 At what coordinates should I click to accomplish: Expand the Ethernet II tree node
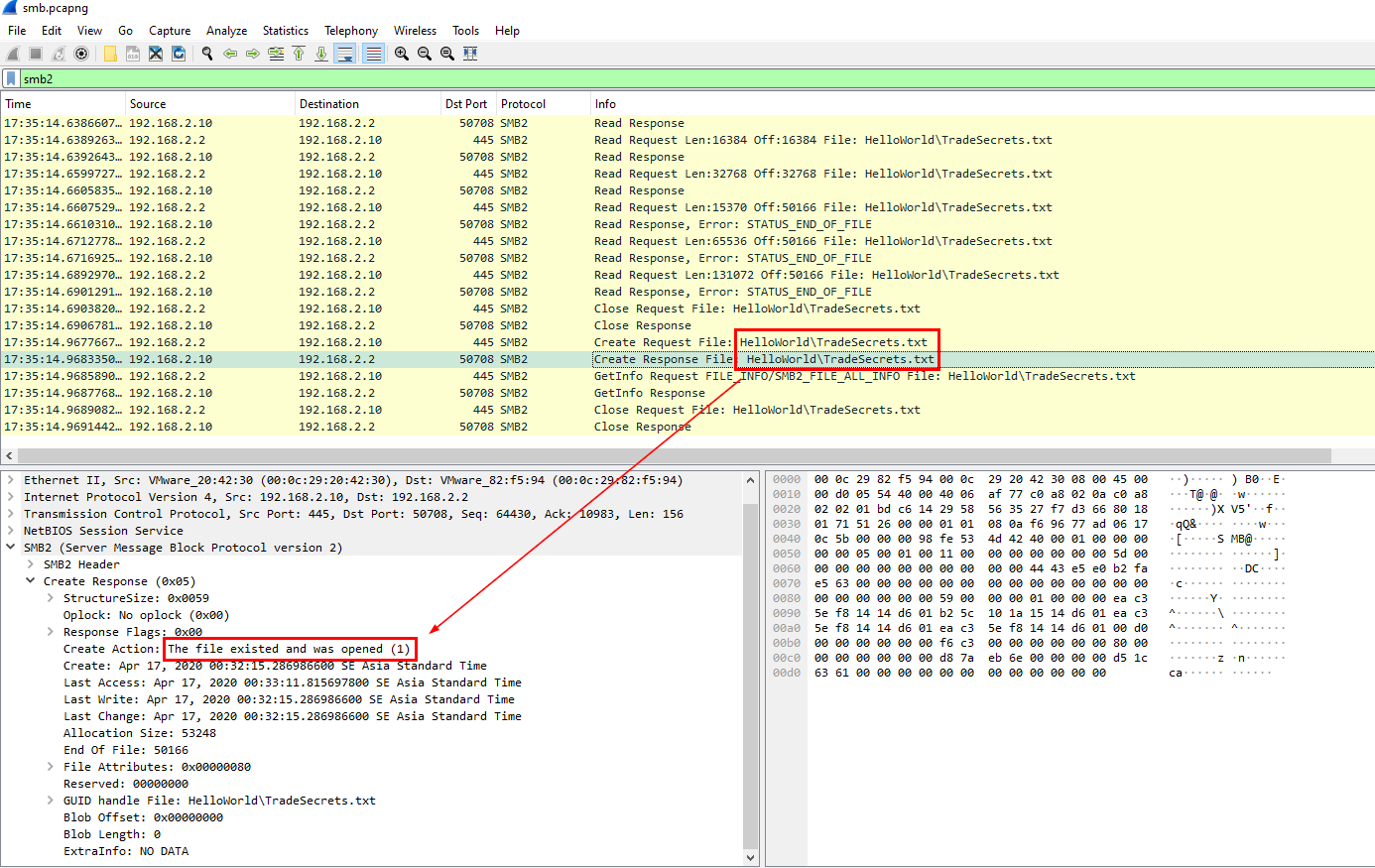coord(11,480)
